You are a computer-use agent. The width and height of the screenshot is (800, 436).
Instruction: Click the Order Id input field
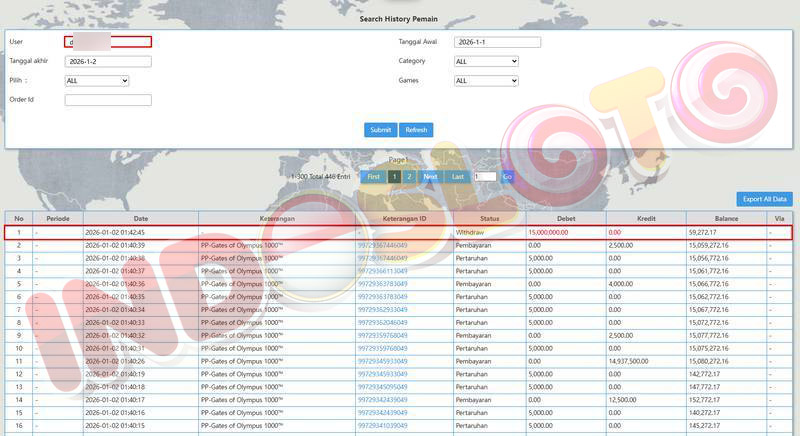click(108, 100)
